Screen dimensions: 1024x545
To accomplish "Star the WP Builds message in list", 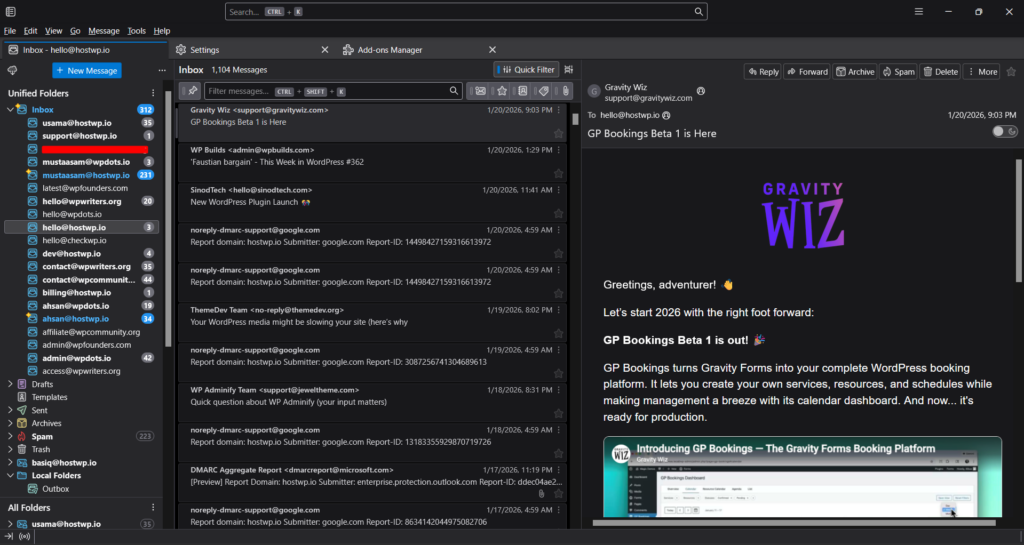I will pyautogui.click(x=558, y=174).
